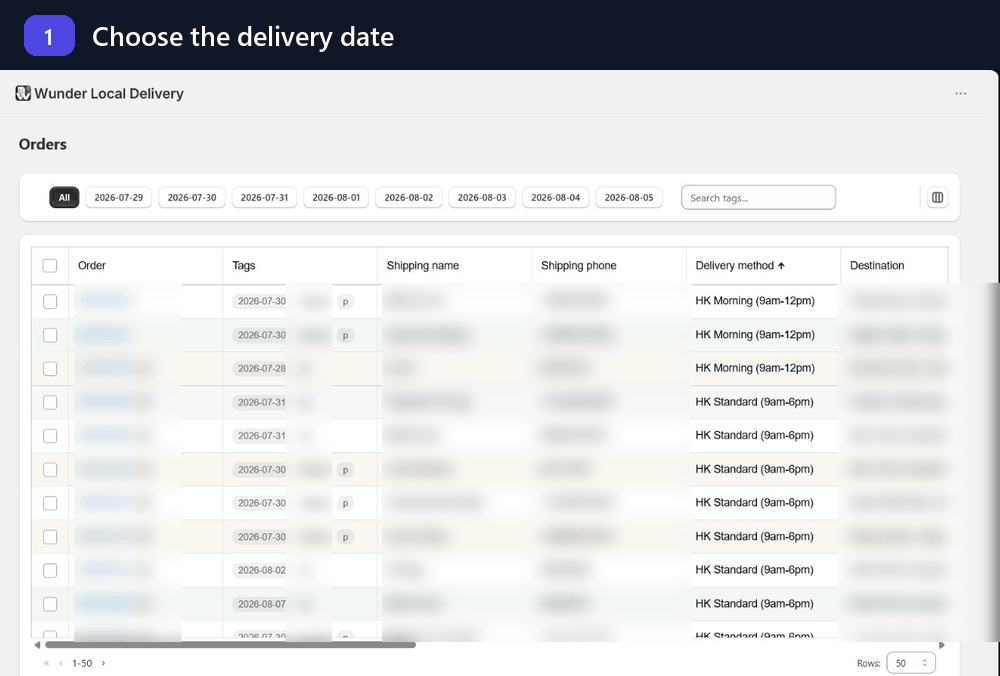Click scroll-left arrow of horizontal scrollbar
The height and width of the screenshot is (676, 1000).
(x=37, y=645)
